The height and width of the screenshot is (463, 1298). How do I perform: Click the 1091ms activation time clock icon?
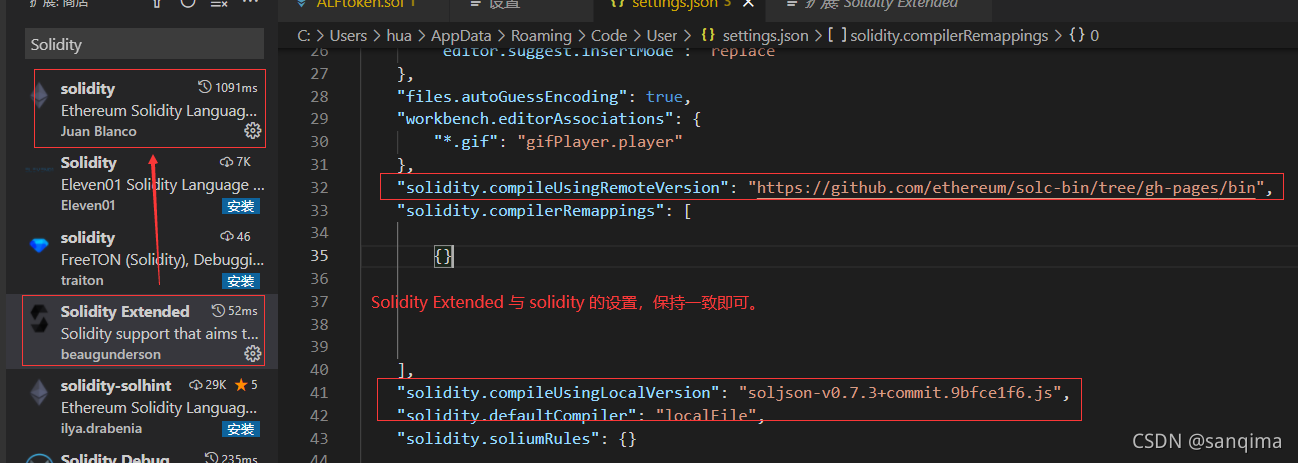click(x=206, y=88)
